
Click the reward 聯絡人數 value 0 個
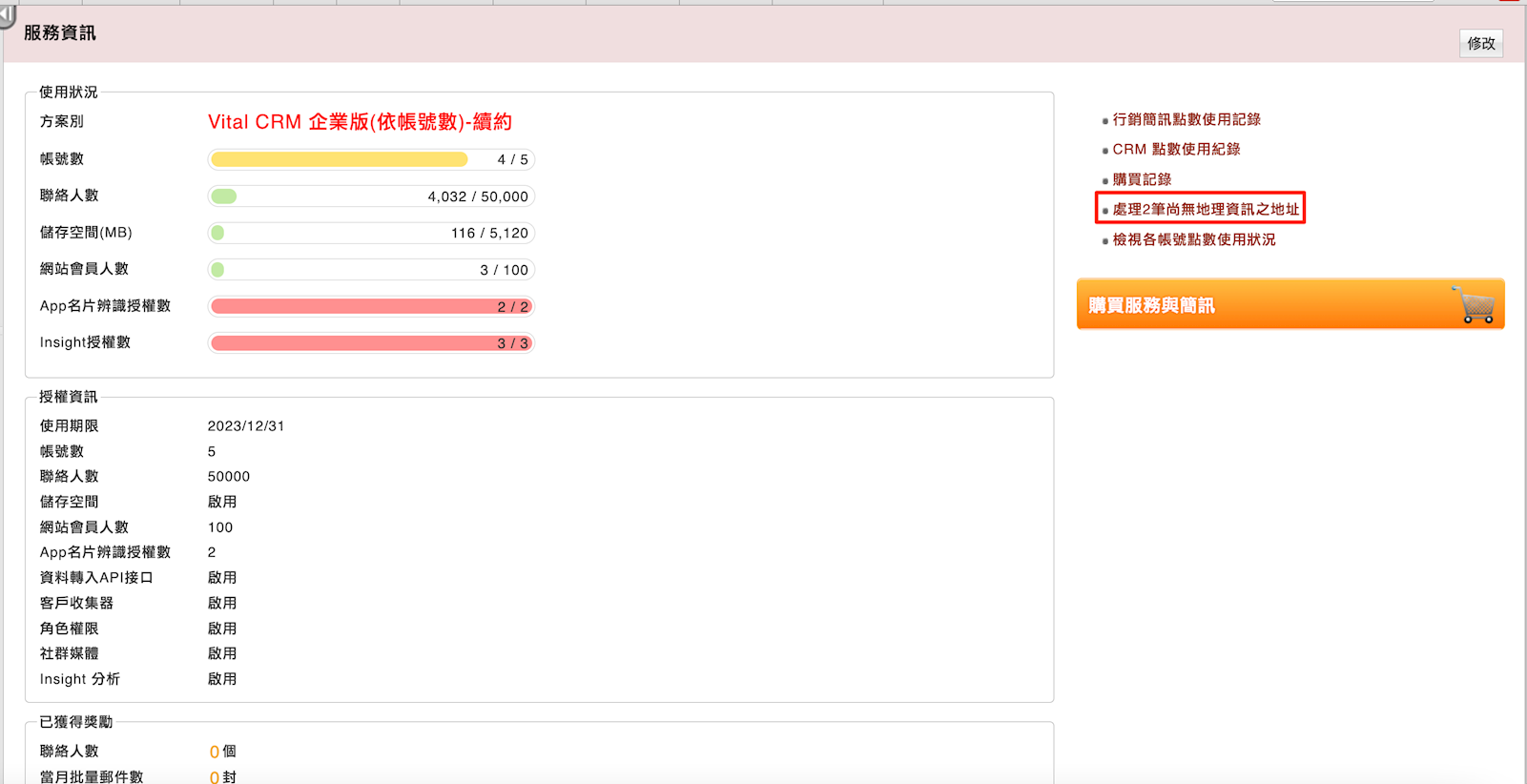tap(222, 752)
